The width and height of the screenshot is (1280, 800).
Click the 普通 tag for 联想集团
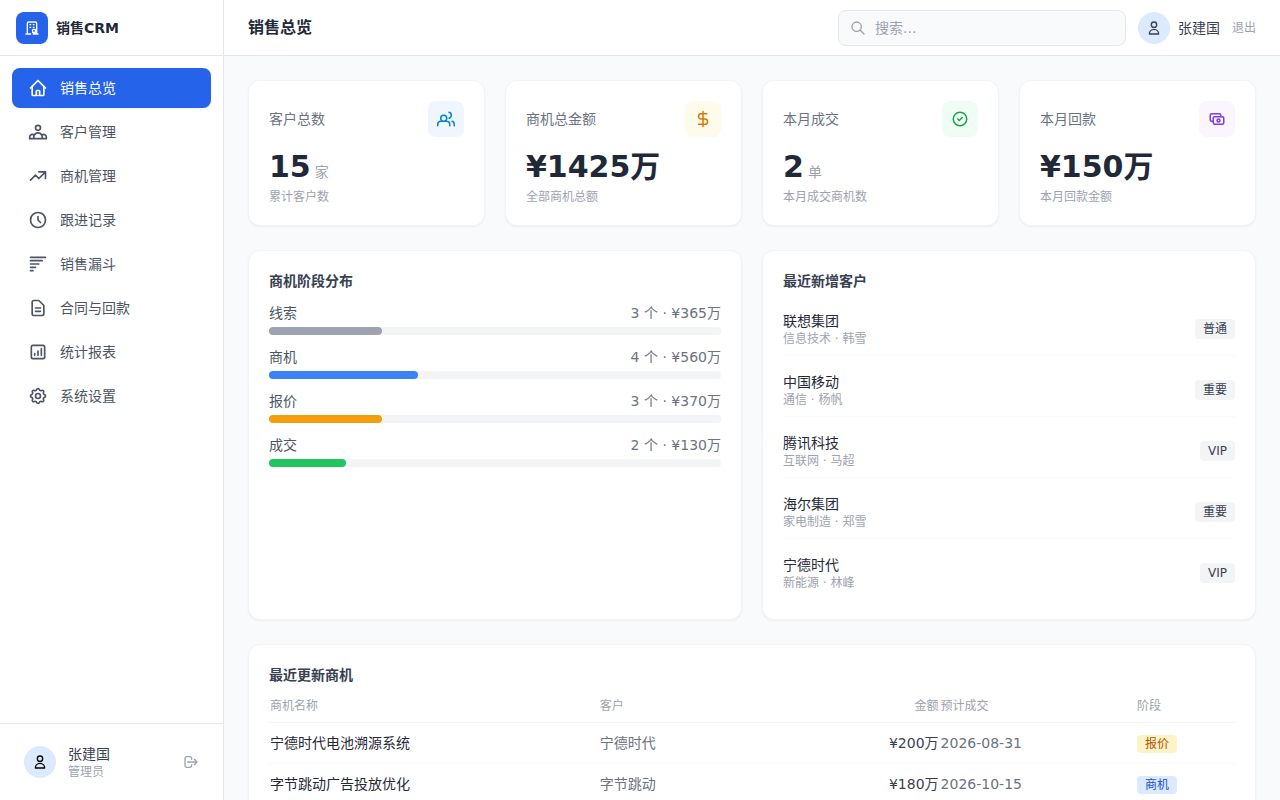pos(1215,329)
